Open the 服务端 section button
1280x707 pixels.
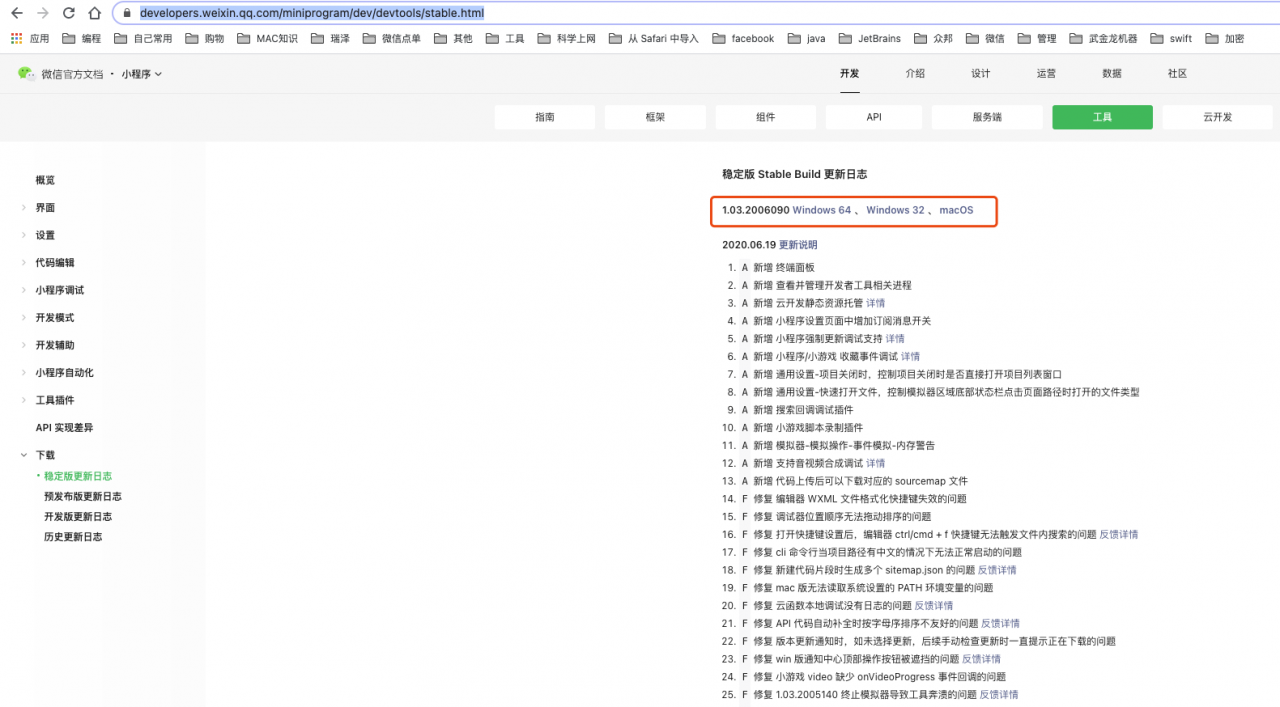click(987, 117)
